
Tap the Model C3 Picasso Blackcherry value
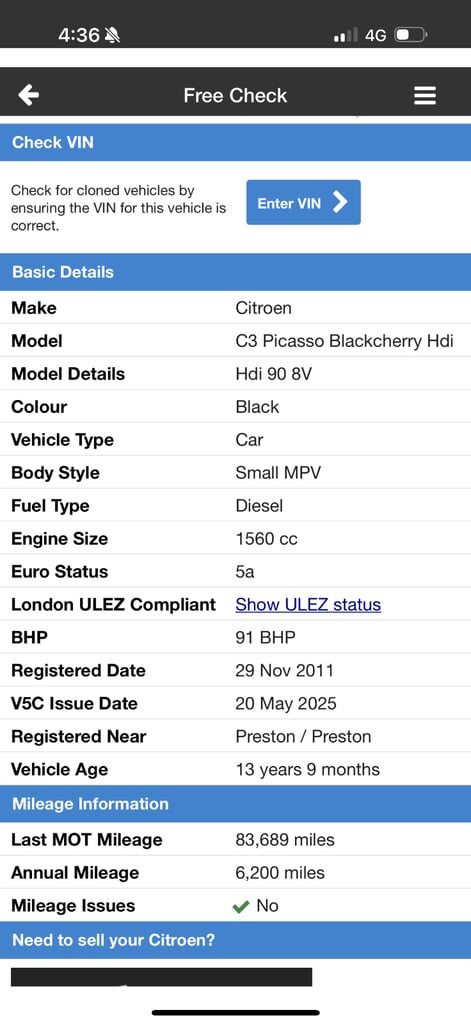coord(344,341)
